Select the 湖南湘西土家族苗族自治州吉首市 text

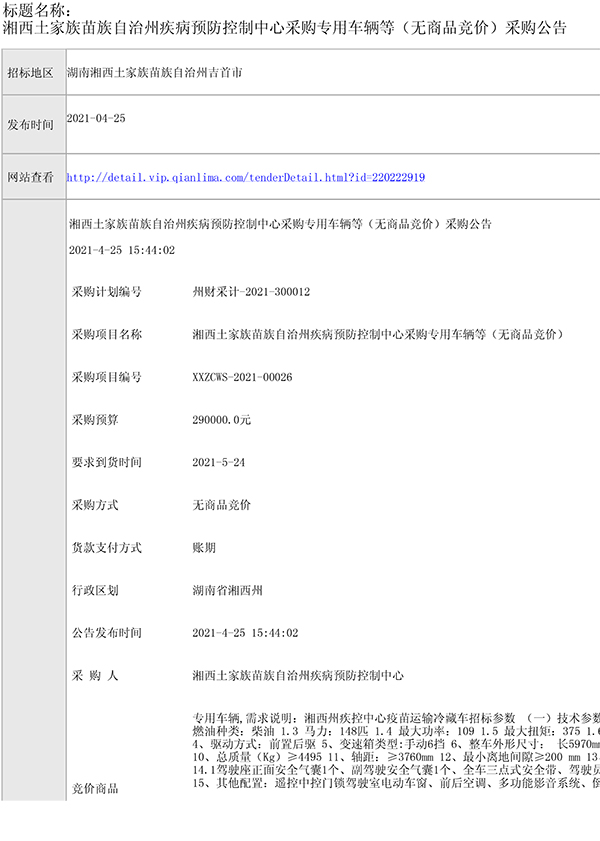pos(154,72)
